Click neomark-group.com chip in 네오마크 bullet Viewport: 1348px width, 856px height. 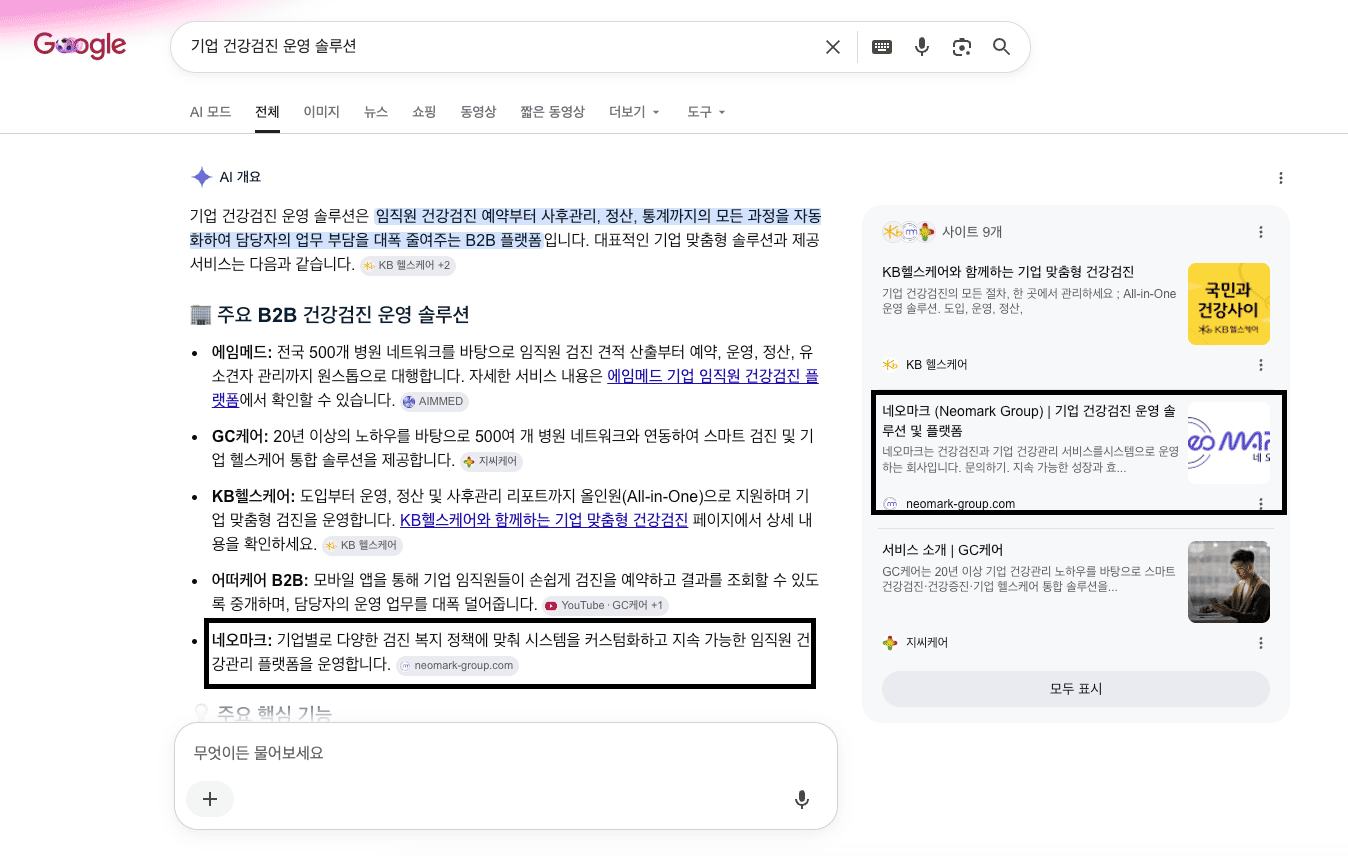pyautogui.click(x=457, y=665)
